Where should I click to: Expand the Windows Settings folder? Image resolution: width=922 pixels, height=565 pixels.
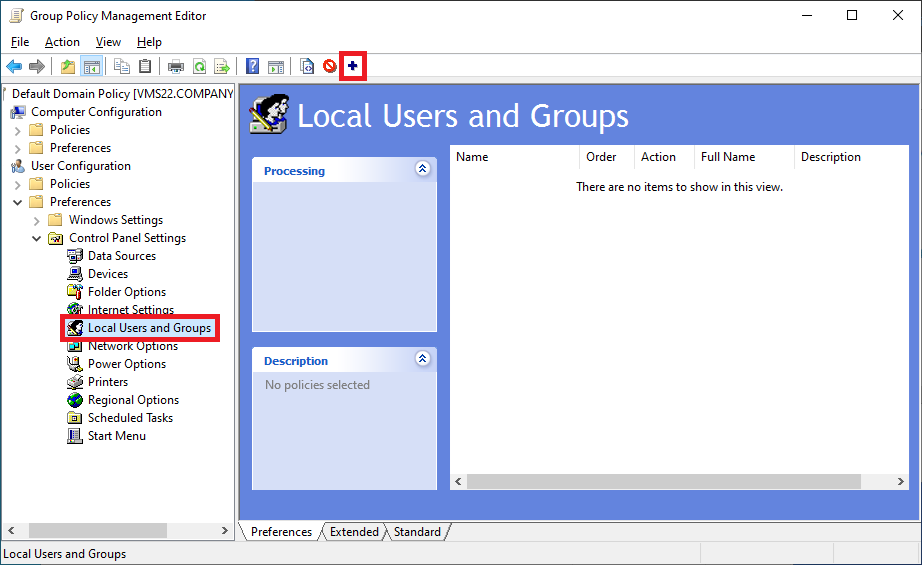(x=36, y=220)
